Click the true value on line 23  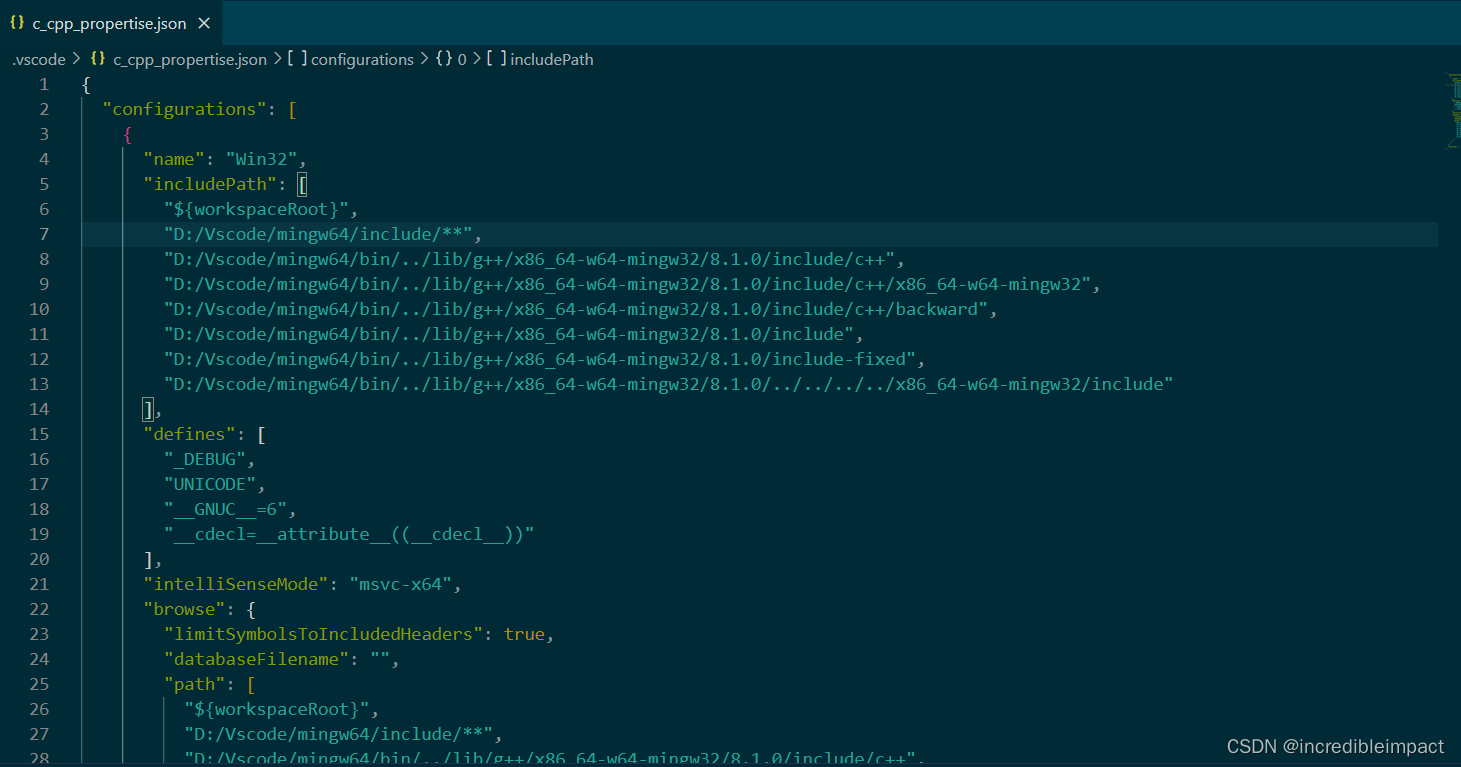click(x=524, y=634)
